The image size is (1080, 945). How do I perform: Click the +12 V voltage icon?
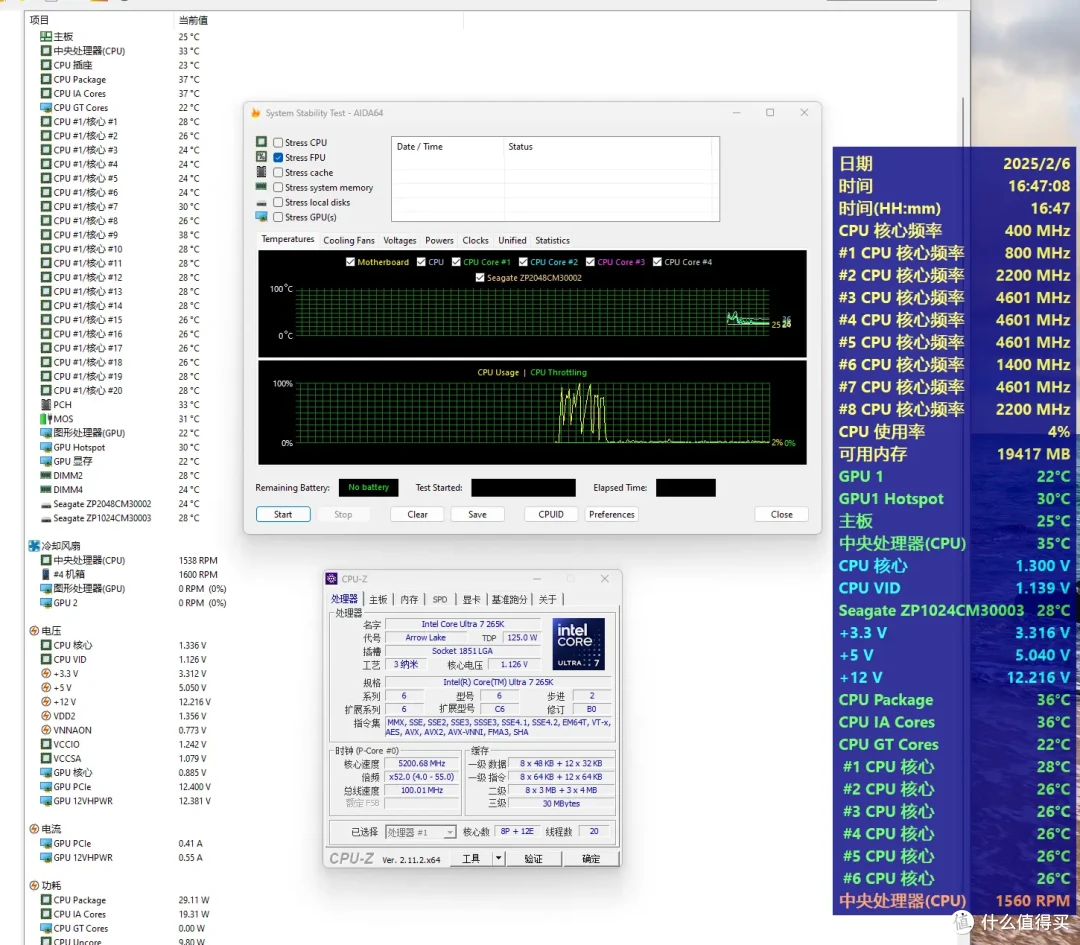point(45,702)
